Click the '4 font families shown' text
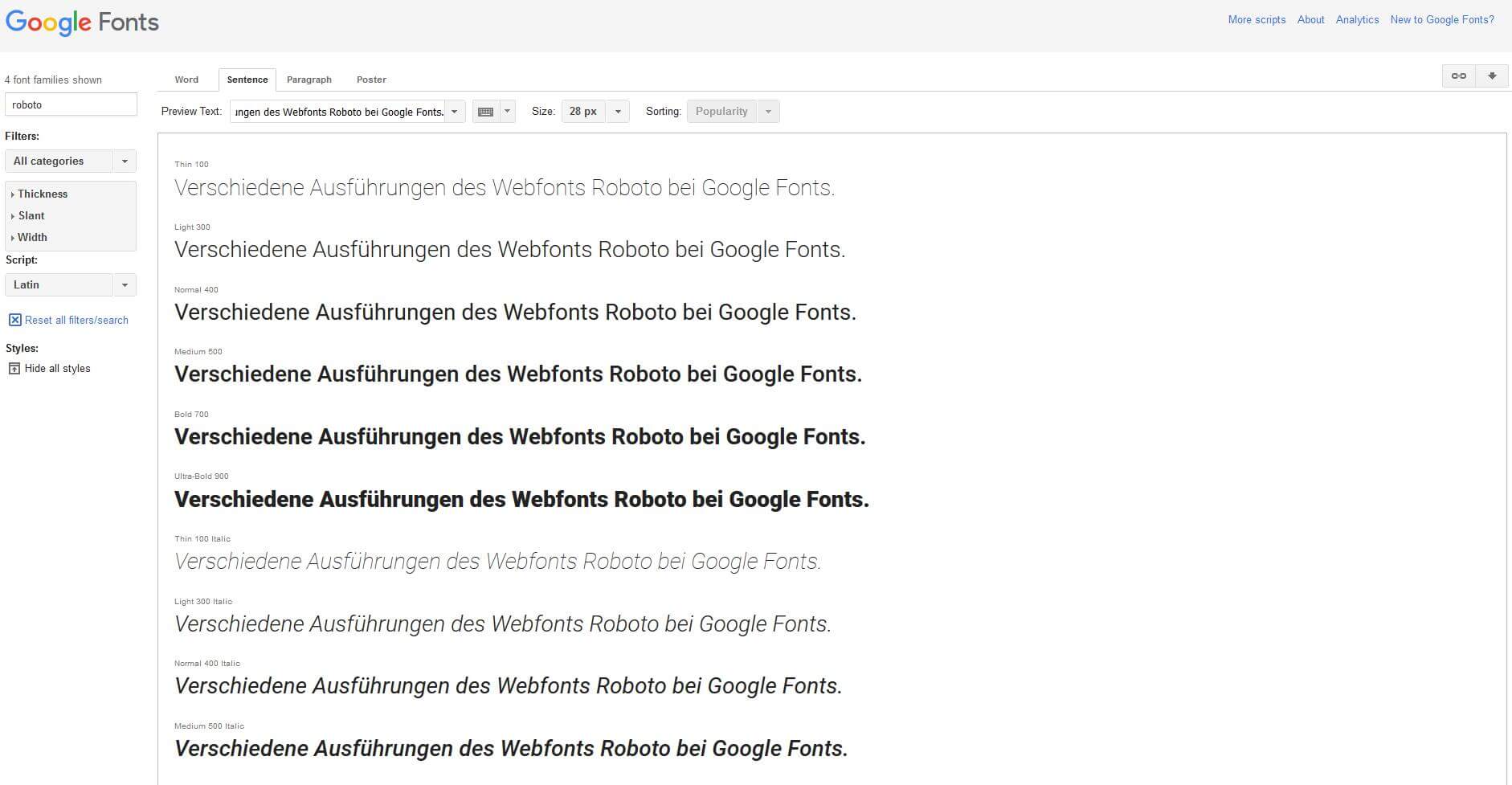The height and width of the screenshot is (785, 1512). [53, 80]
